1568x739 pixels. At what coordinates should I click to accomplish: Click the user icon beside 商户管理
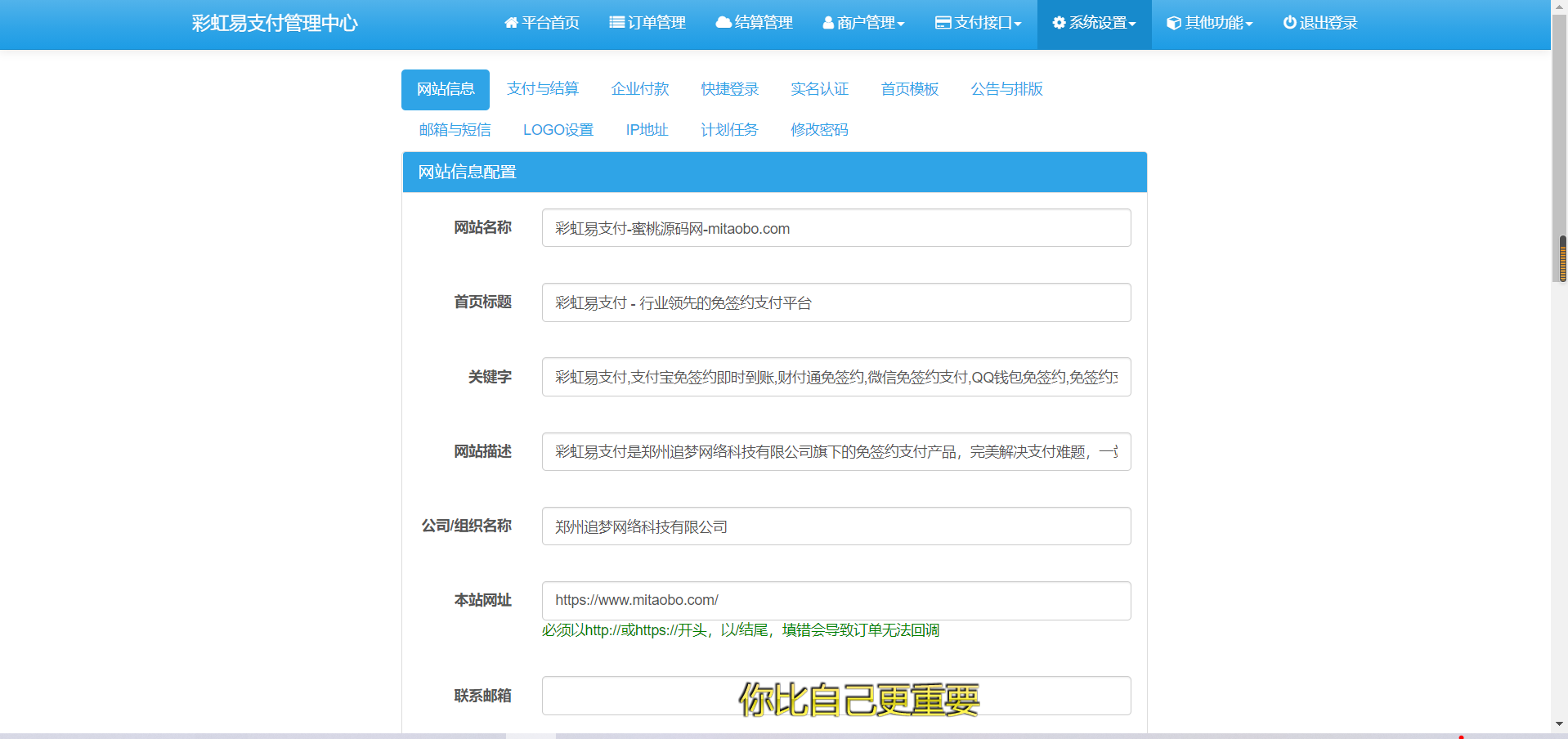pos(828,23)
